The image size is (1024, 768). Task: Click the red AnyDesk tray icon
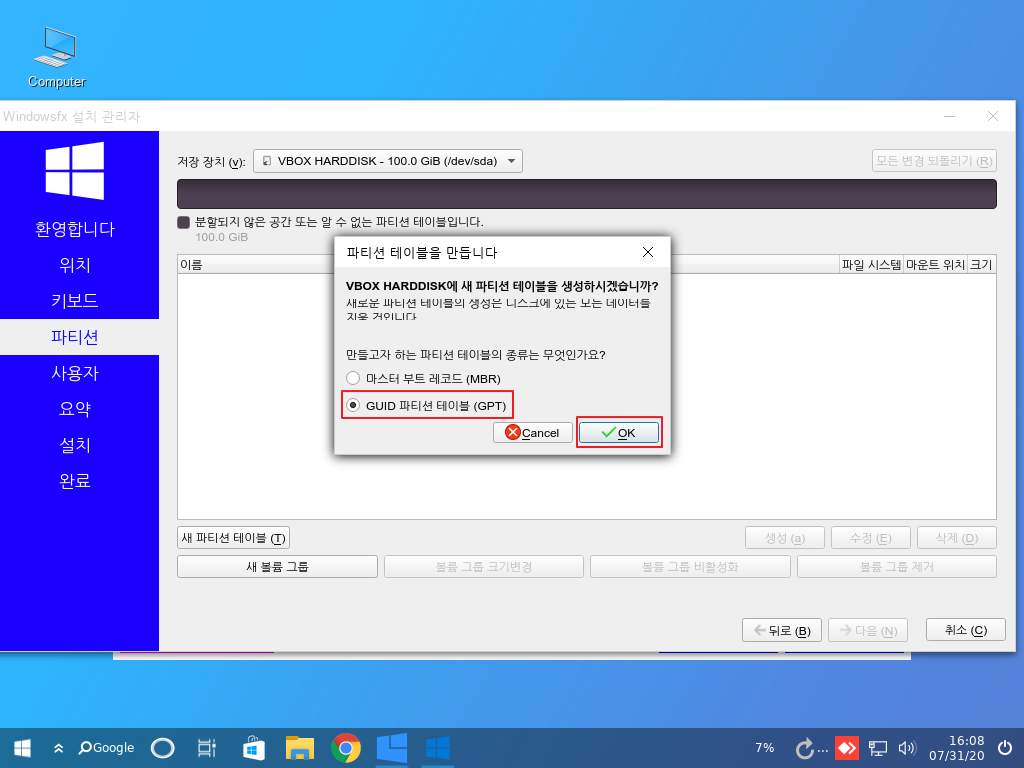click(847, 748)
